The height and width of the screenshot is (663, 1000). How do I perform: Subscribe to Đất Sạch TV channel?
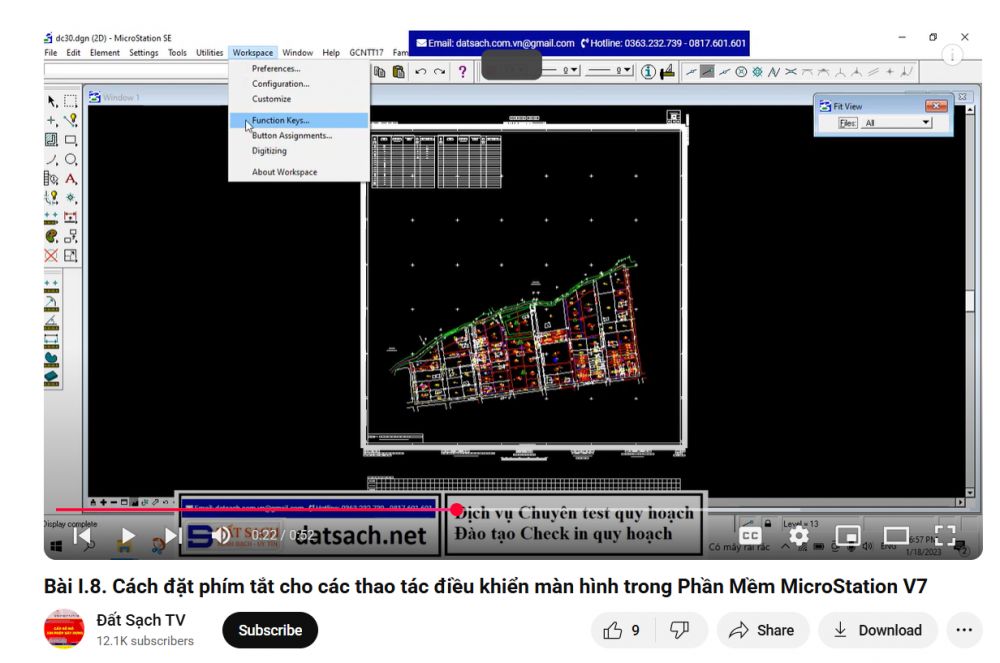tap(269, 630)
